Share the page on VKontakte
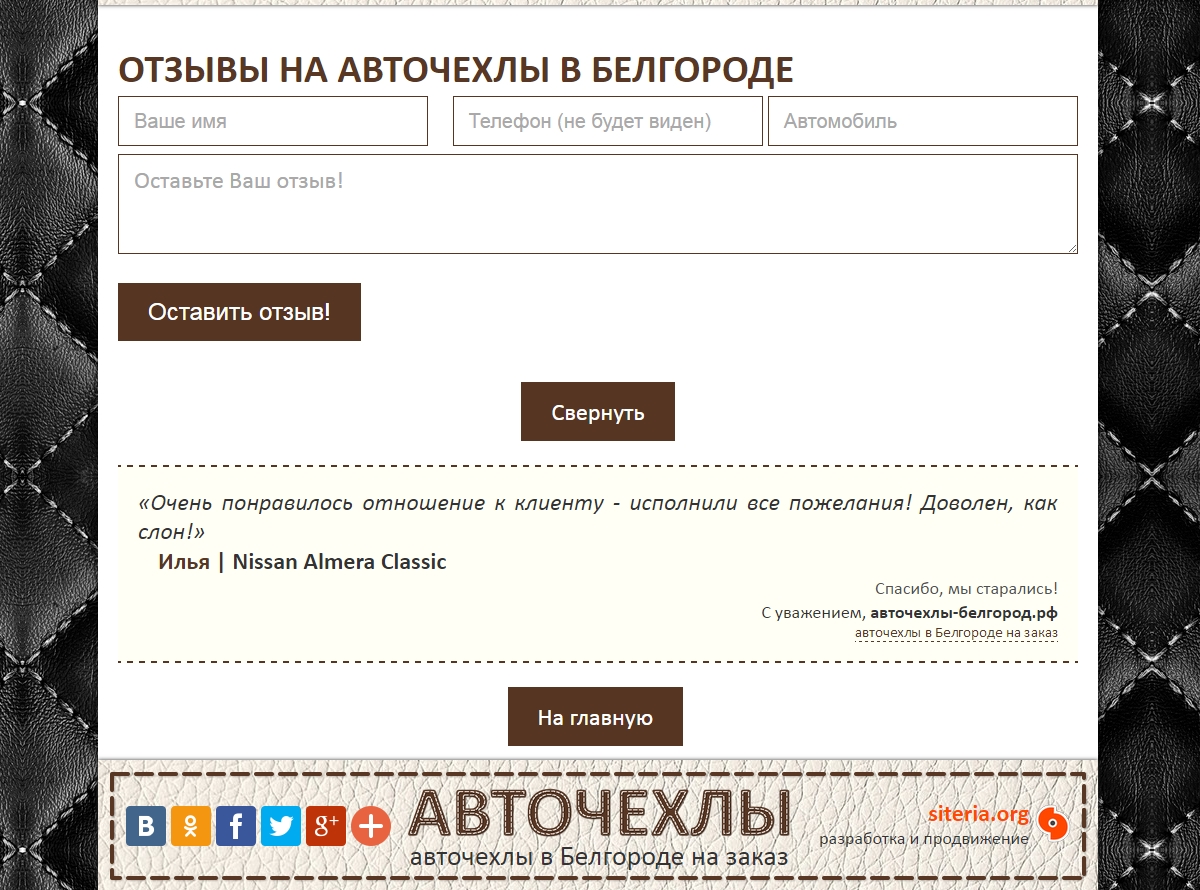Image resolution: width=1200 pixels, height=890 pixels. point(146,826)
